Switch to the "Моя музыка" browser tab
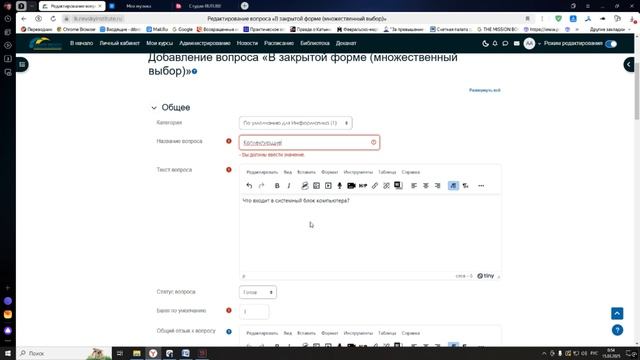Screen dimensions: 640x360 point(139,6)
